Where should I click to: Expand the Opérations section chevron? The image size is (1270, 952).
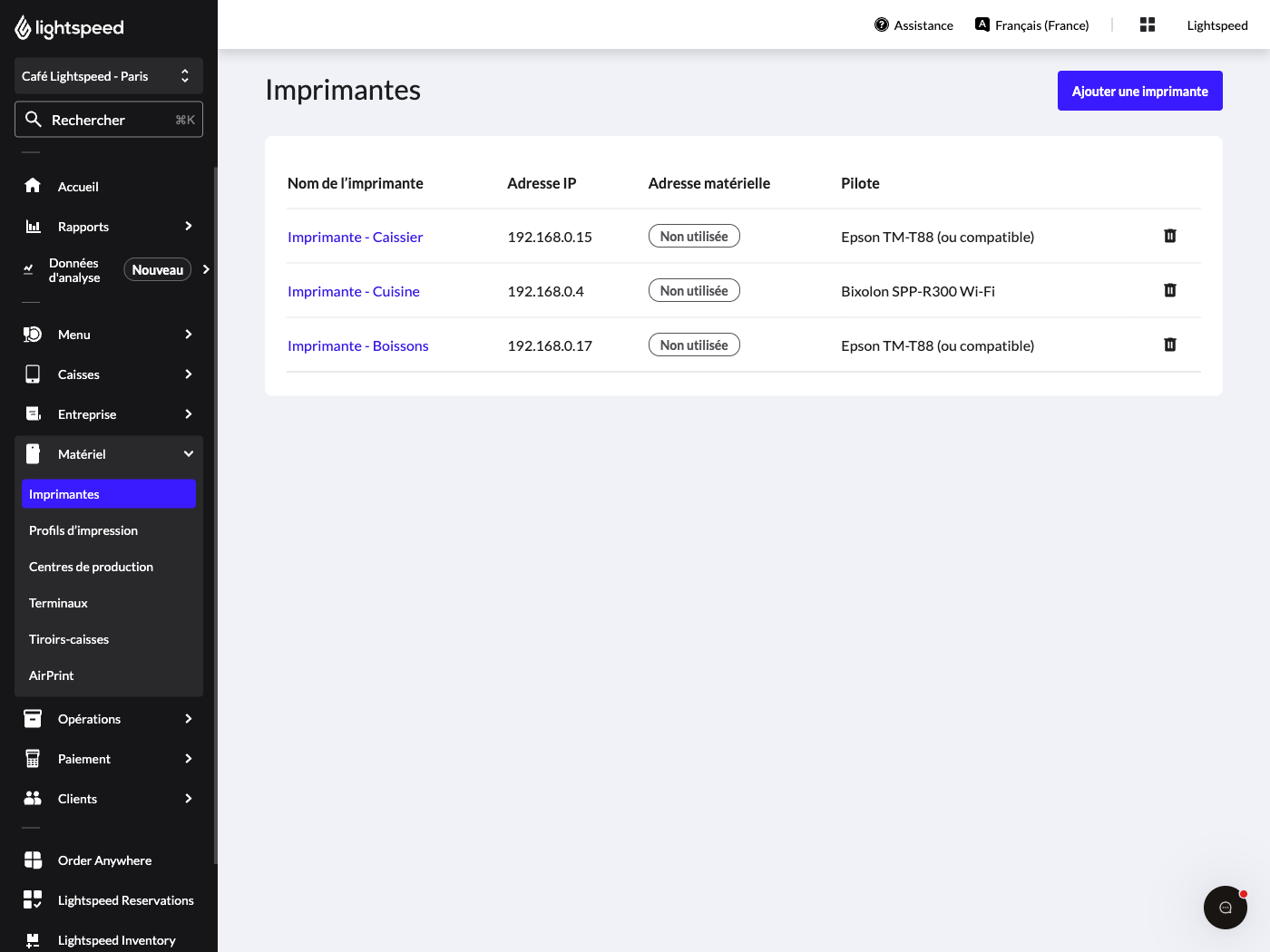click(x=189, y=719)
